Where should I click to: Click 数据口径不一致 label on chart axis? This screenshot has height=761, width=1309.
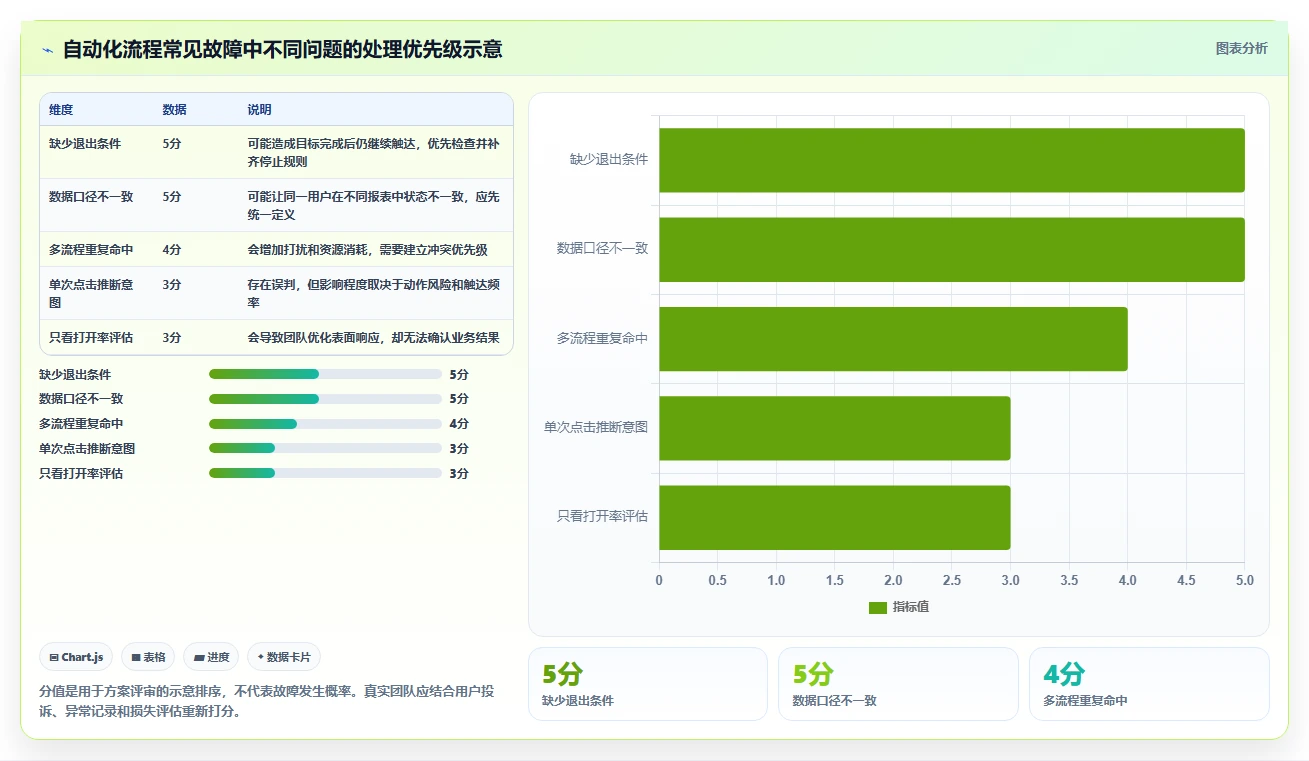point(602,248)
